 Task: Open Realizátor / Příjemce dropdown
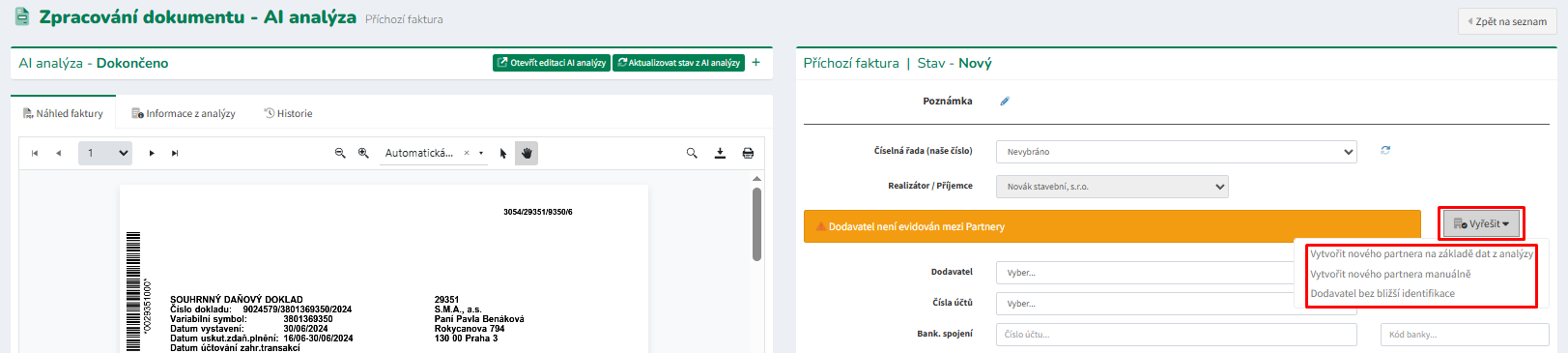[1112, 187]
